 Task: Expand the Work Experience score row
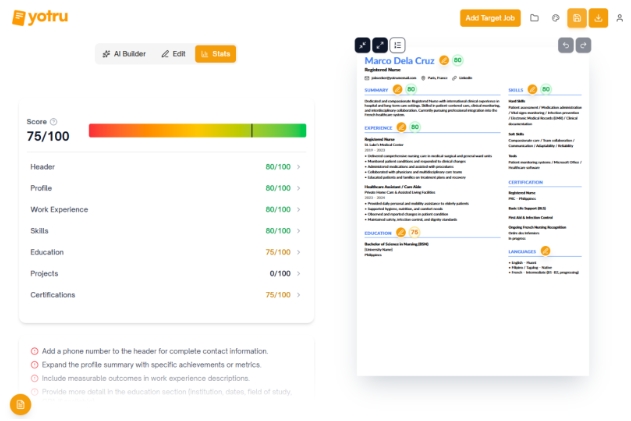(x=165, y=209)
